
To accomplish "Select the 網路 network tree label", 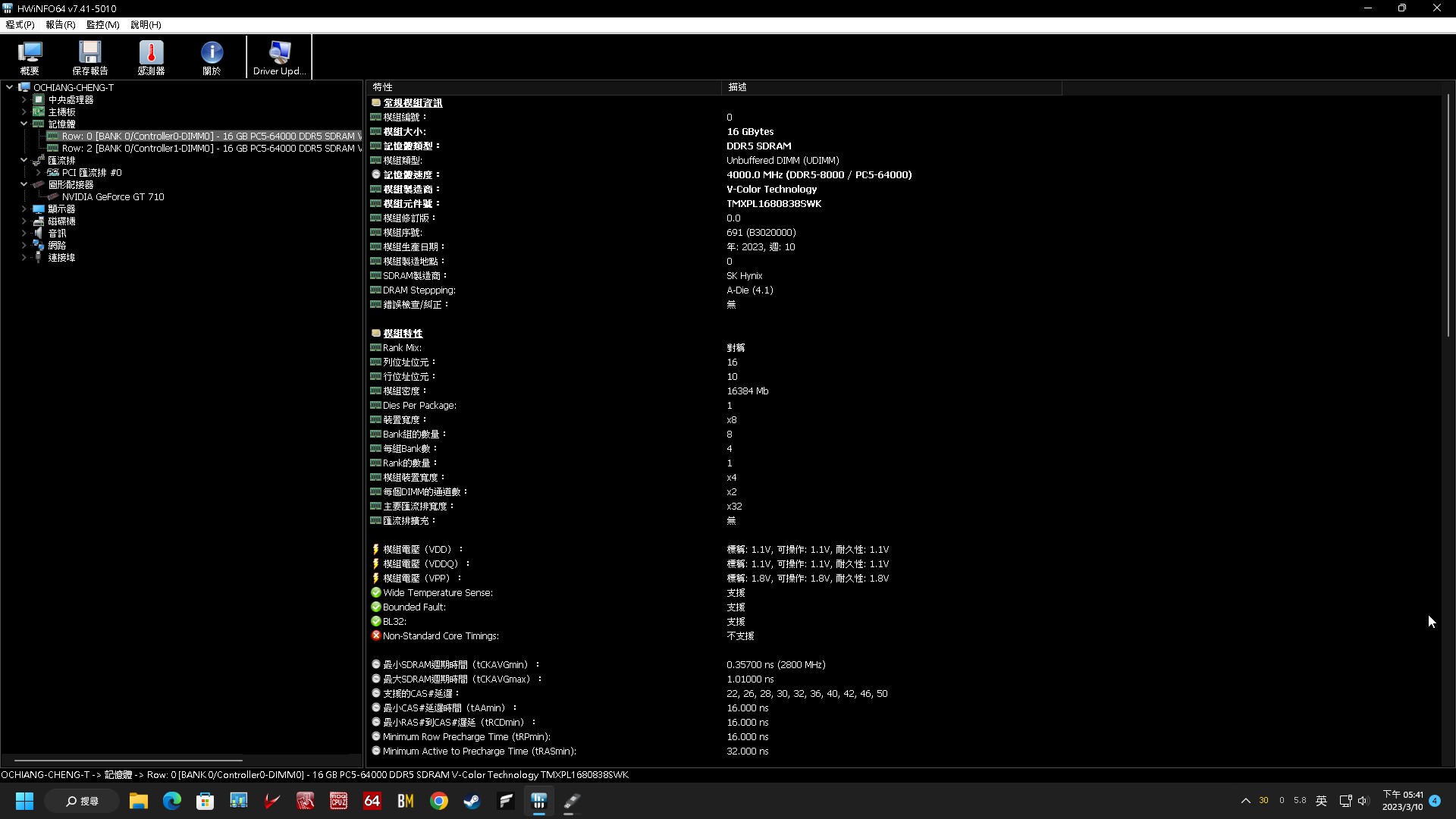I will point(57,245).
